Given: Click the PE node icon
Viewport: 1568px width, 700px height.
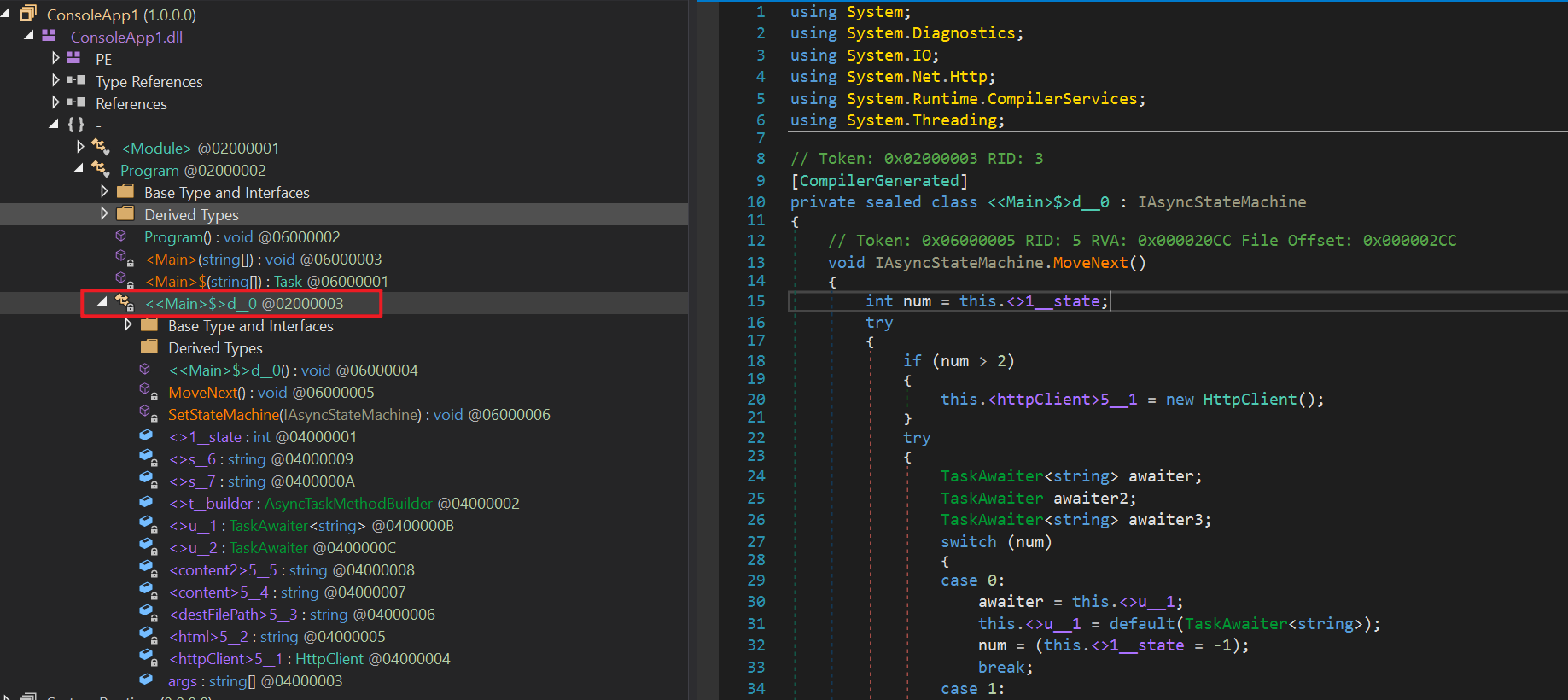Looking at the screenshot, I should coord(75,58).
